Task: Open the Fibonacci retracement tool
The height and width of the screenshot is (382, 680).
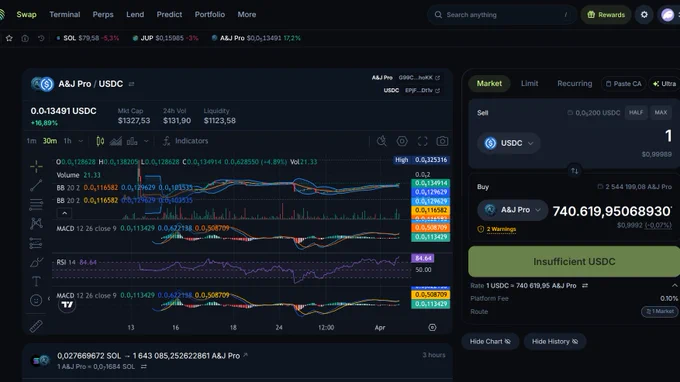Action: point(36,204)
